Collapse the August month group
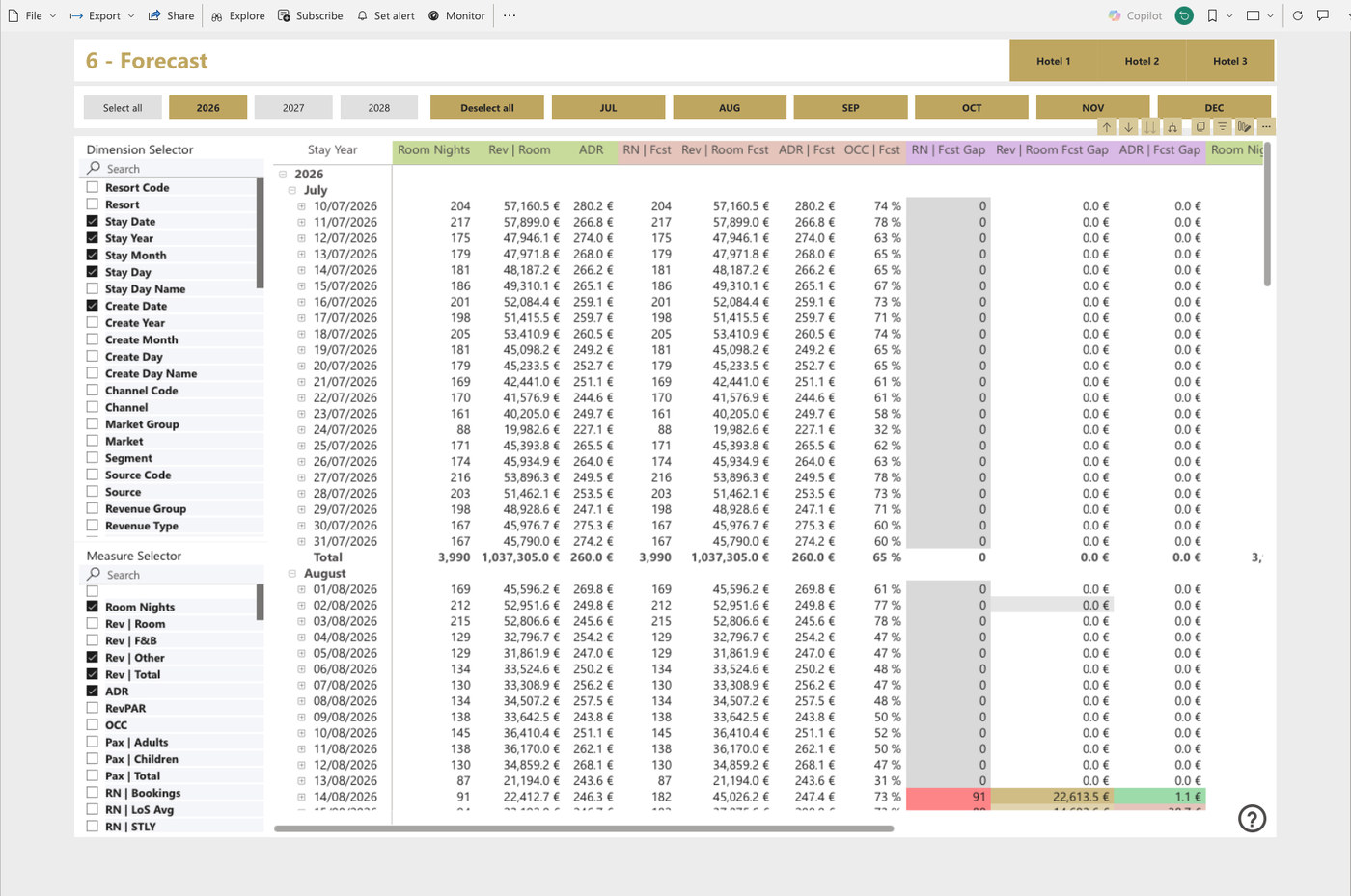 pos(292,574)
